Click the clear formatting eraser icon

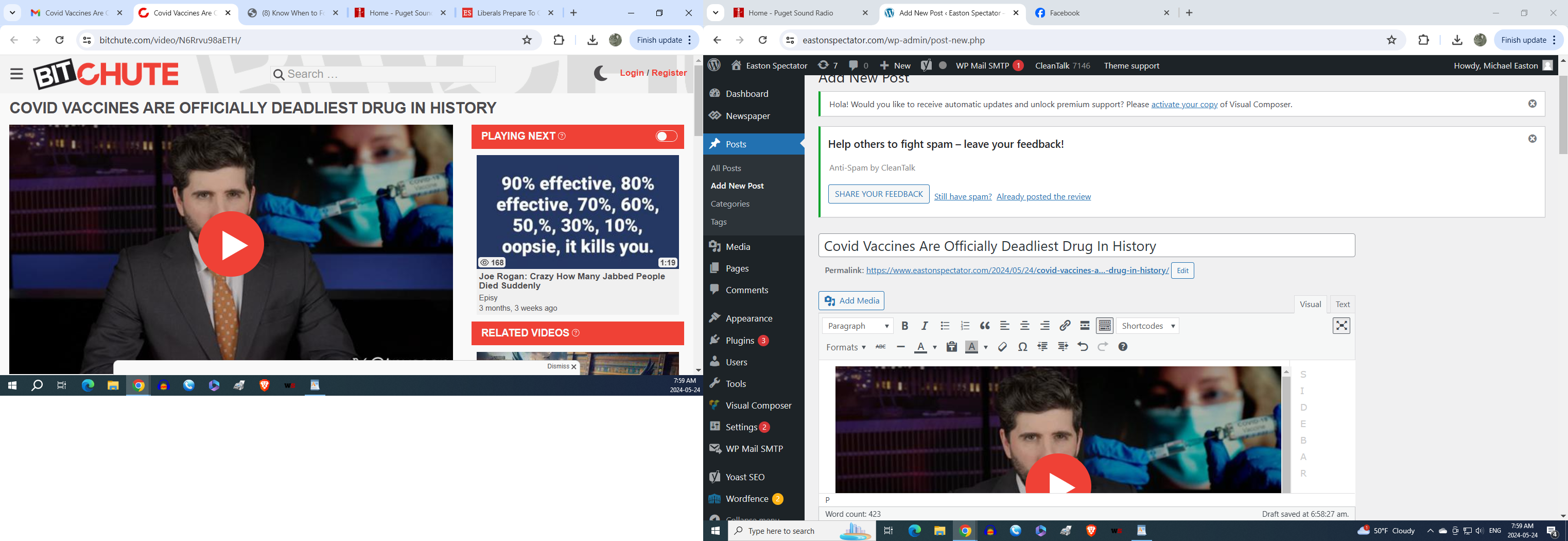click(1003, 347)
